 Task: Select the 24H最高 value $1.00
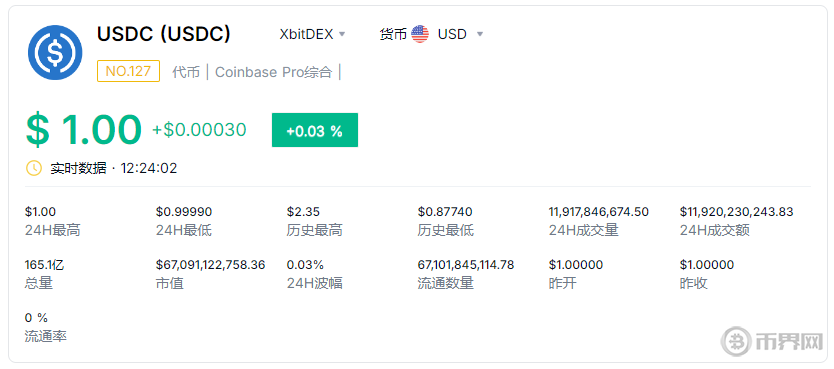(40, 212)
